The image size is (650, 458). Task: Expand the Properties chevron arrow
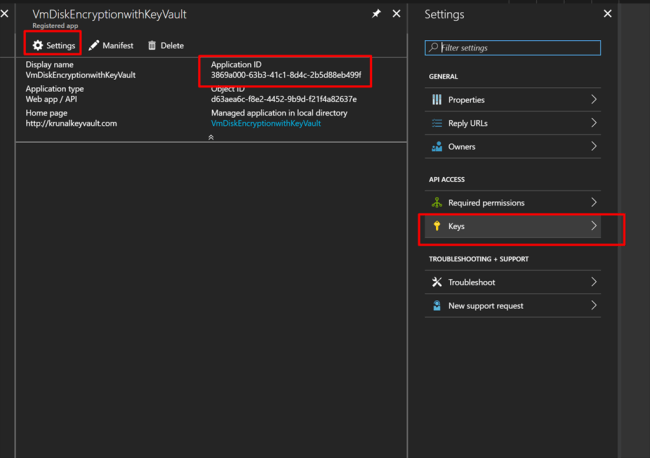(x=594, y=100)
